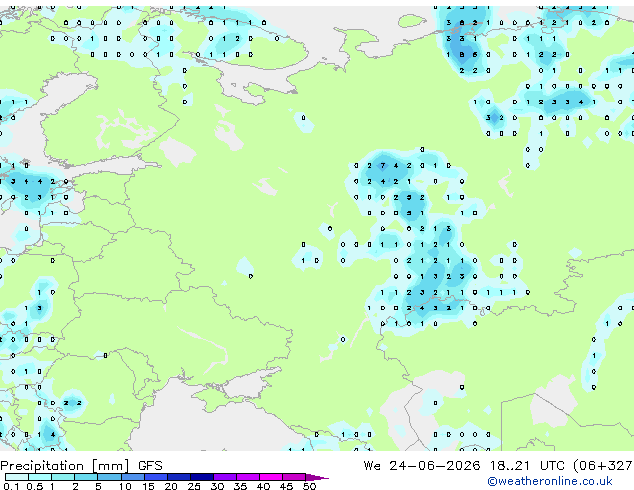Choose the 40–45 mm bright magenta legend swatch
This screenshot has width=634, height=490.
tap(271, 477)
